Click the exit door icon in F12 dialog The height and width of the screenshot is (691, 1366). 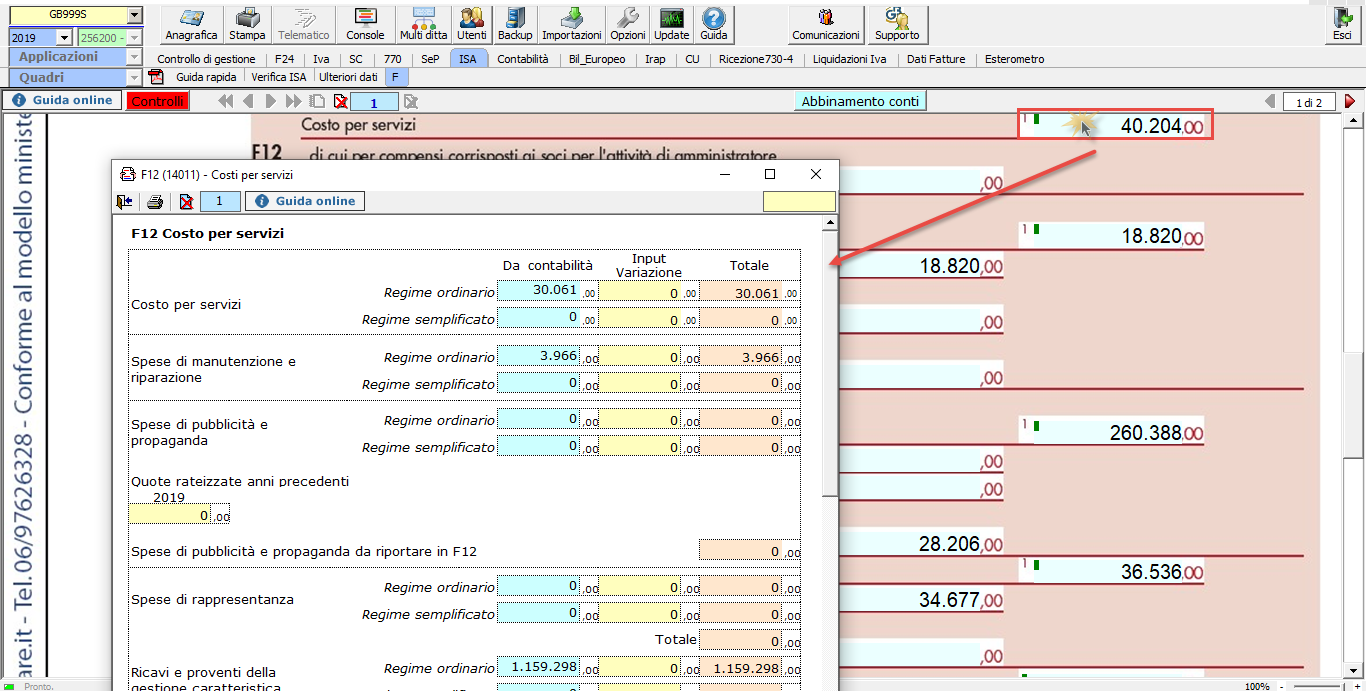[x=124, y=201]
